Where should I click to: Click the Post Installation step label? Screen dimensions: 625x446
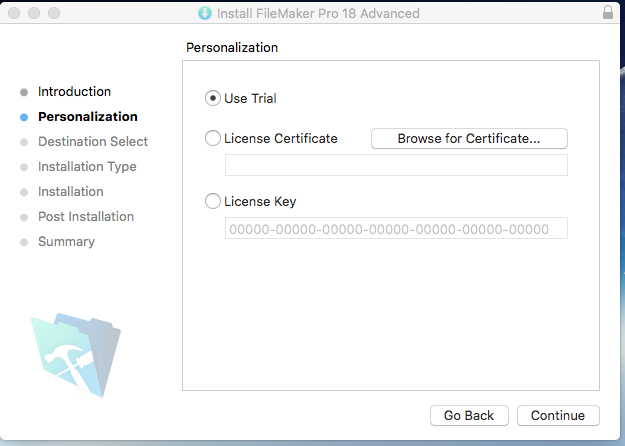[86, 217]
